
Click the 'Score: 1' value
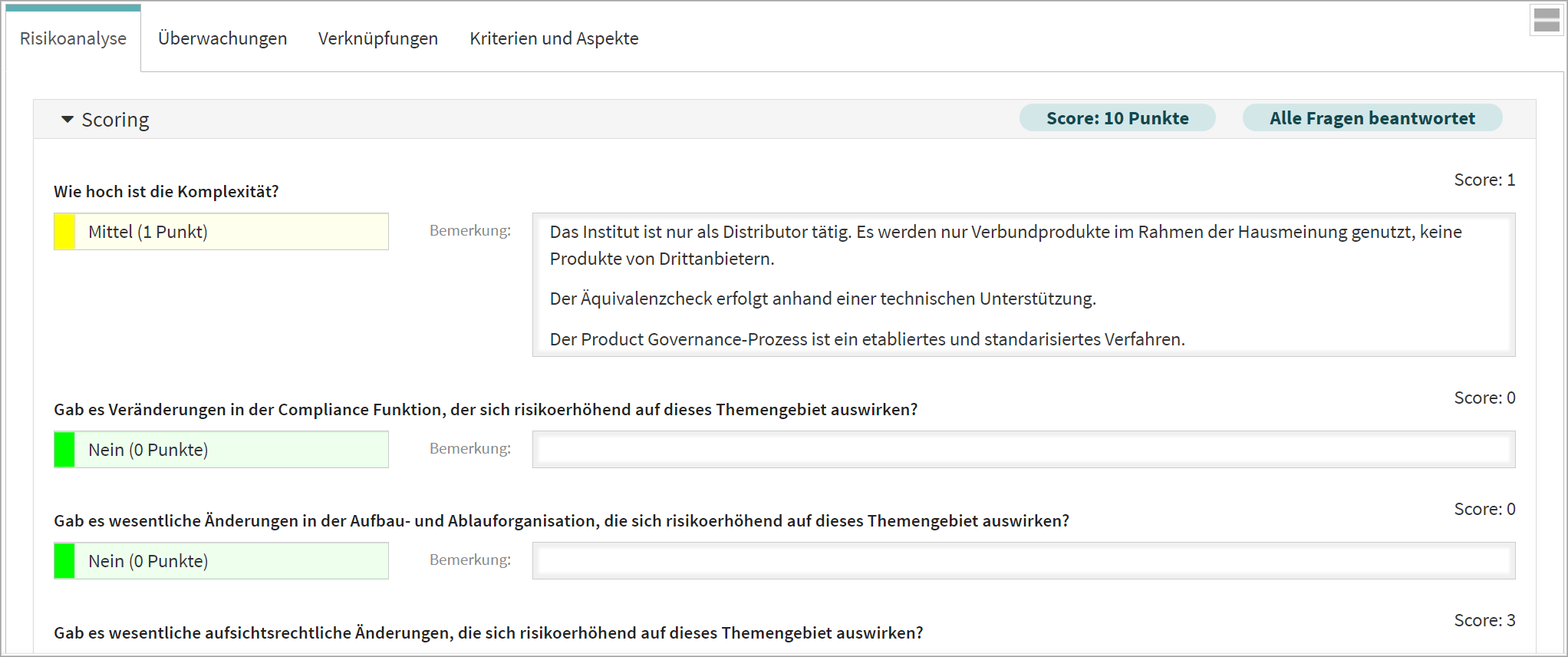click(x=1484, y=180)
